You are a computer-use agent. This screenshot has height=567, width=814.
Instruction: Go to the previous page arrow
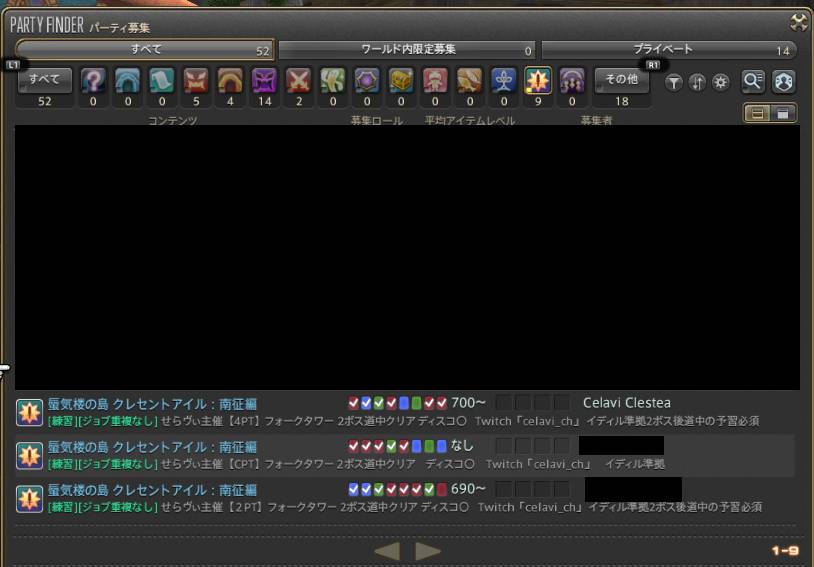click(x=387, y=551)
